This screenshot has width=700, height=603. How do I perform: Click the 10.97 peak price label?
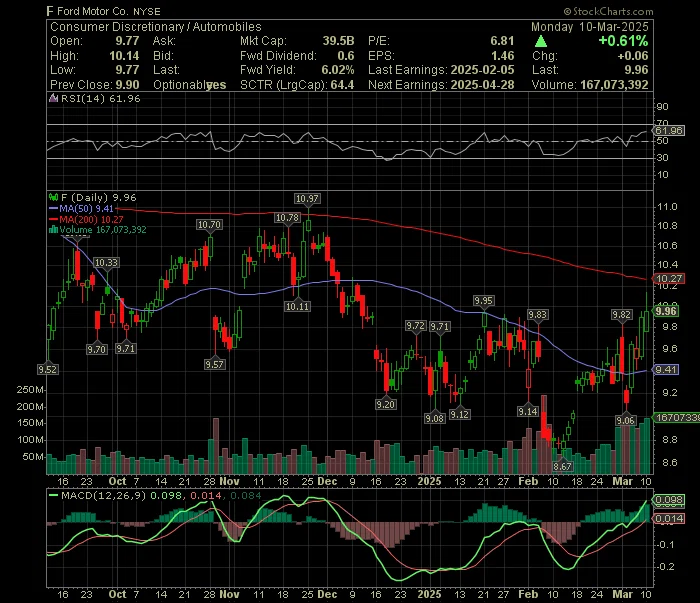pos(308,199)
